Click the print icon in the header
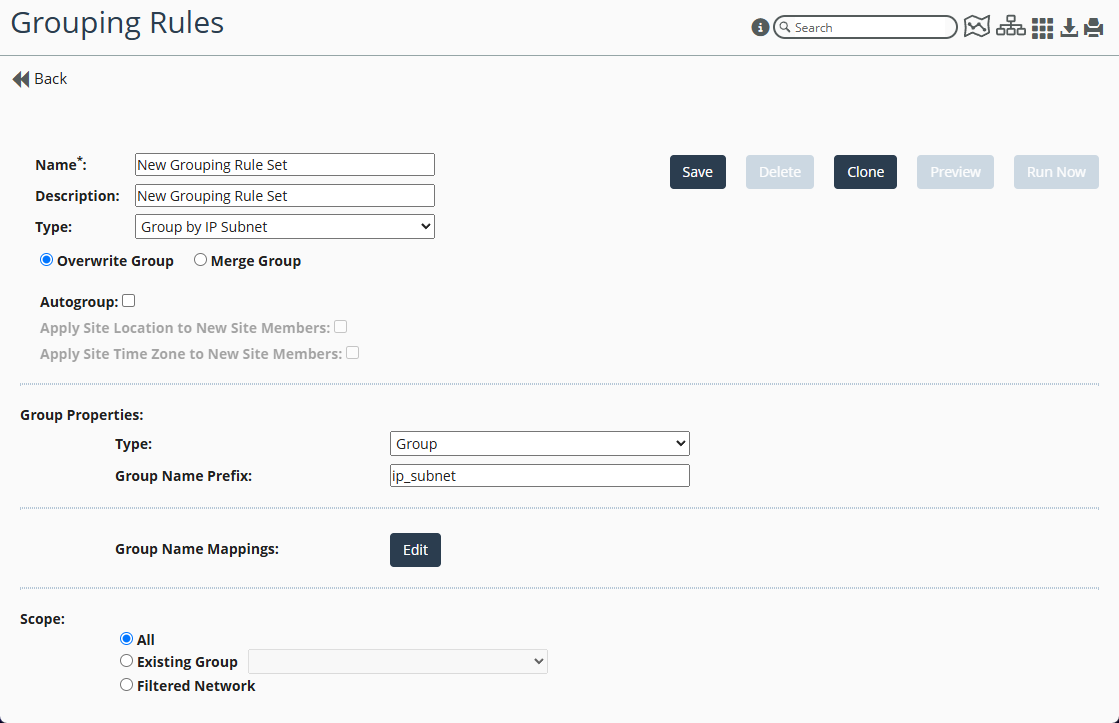Image resolution: width=1119 pixels, height=723 pixels. 1094,28
